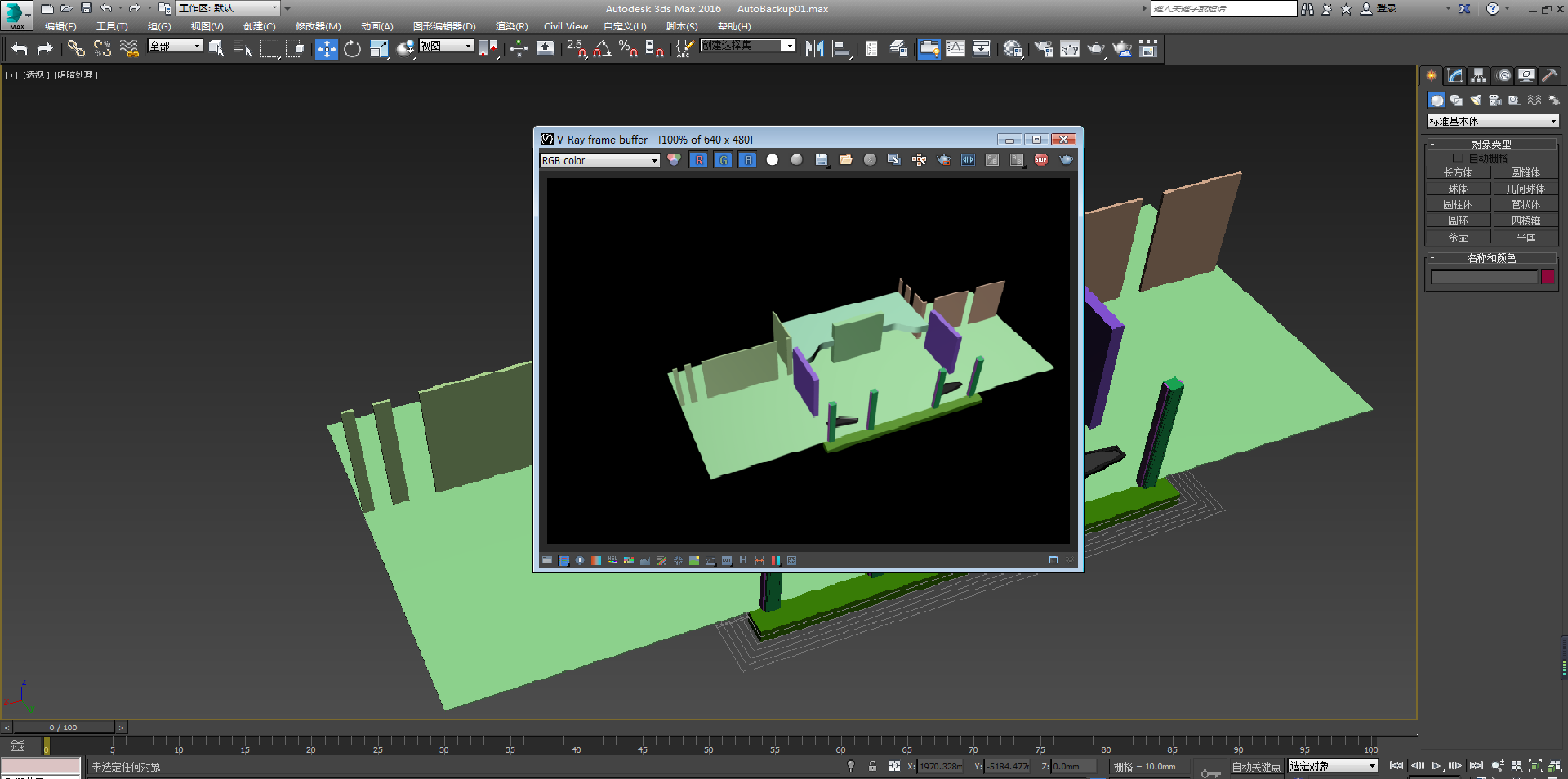
Task: Click the open image folder icon in V-Ray buffer
Action: pos(845,160)
